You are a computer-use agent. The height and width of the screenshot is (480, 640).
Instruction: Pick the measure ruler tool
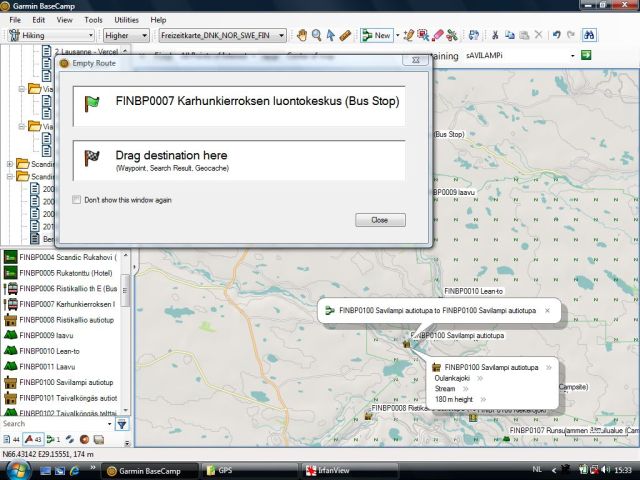click(x=345, y=35)
